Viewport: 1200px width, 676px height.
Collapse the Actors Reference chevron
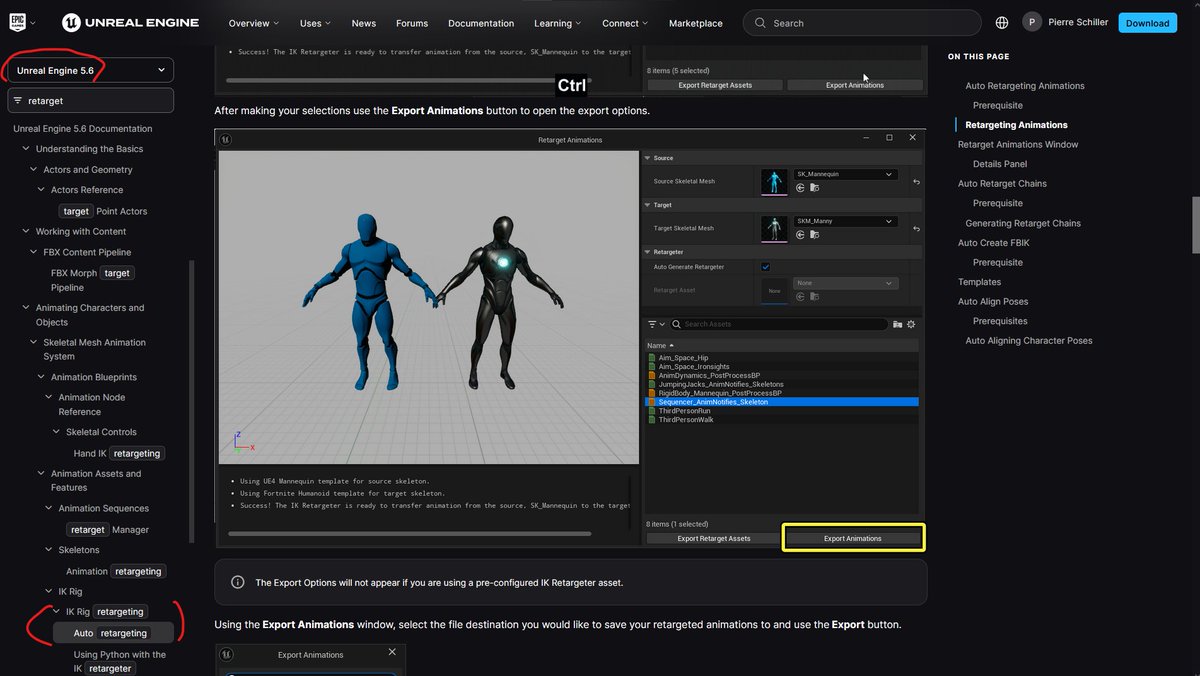click(x=41, y=190)
